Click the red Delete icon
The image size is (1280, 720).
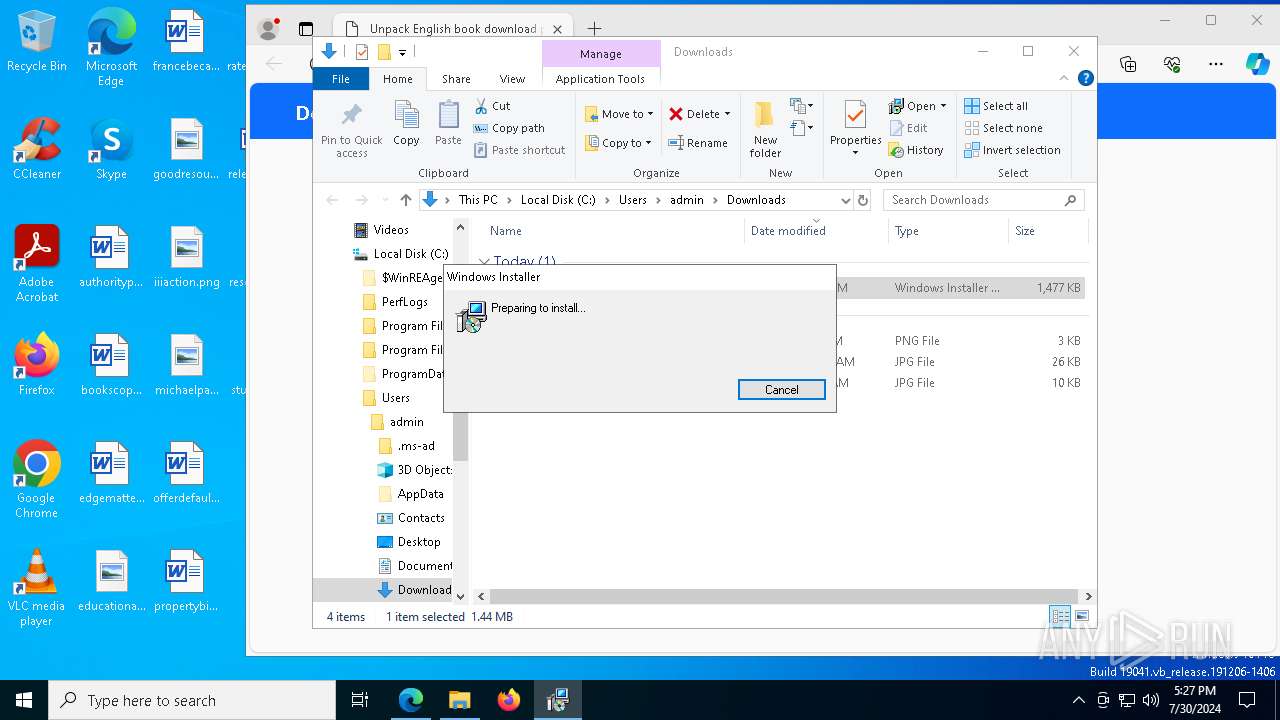tap(676, 114)
